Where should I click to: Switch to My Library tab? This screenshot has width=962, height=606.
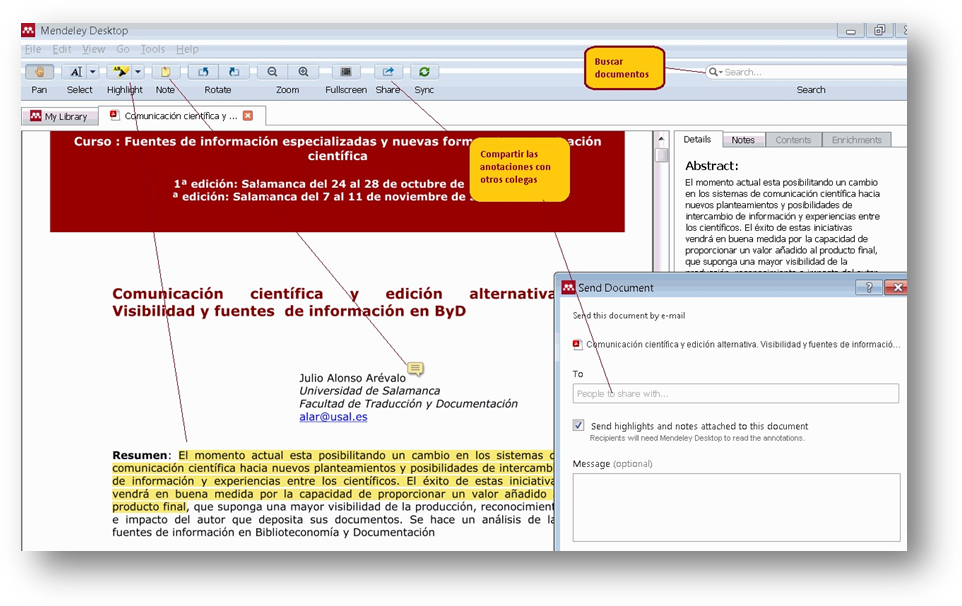coord(60,116)
